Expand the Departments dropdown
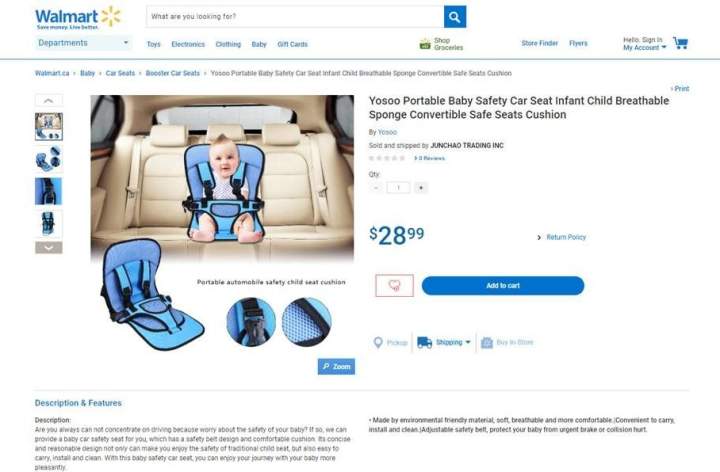720x472 pixels. click(83, 43)
